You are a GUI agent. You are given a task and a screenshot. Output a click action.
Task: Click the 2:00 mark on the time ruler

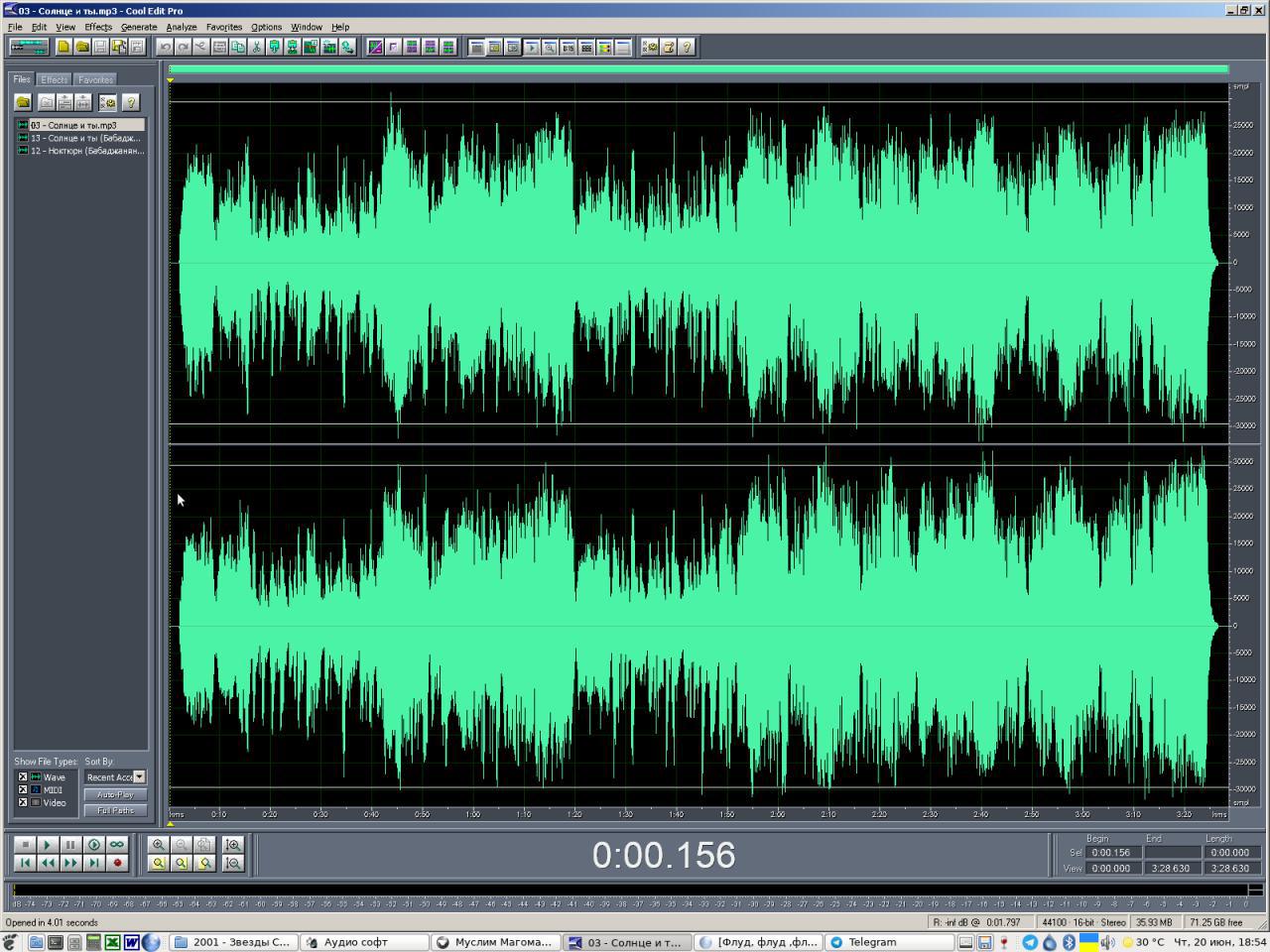coord(778,814)
